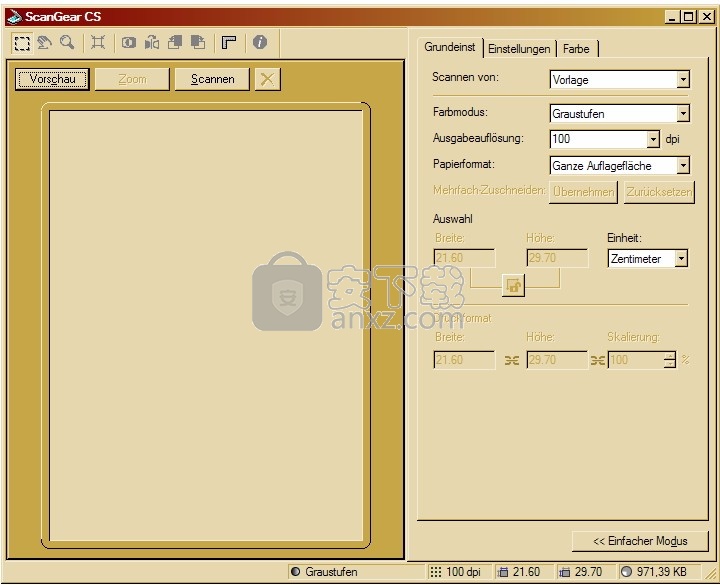The image size is (720, 585).
Task: Click the Mehrfach-Zuschneiden label
Action: click(x=489, y=191)
